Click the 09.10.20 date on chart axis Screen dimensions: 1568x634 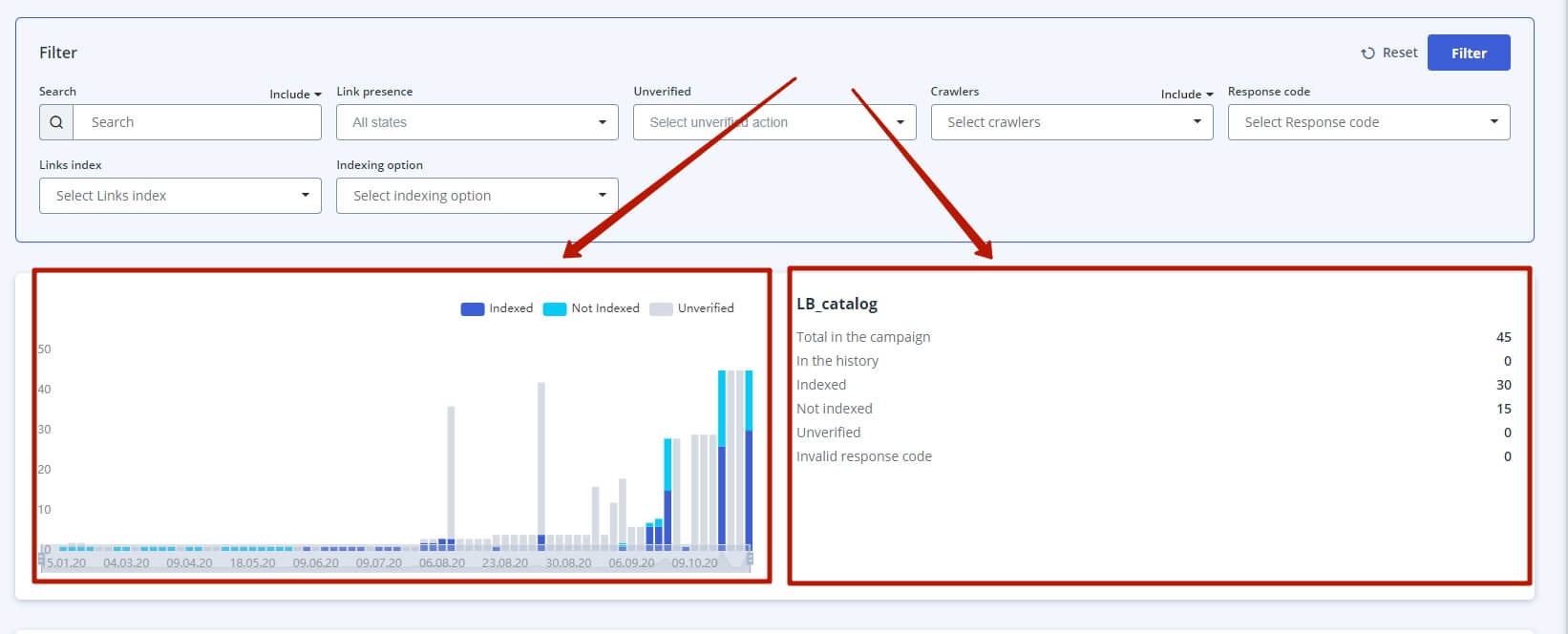694,563
